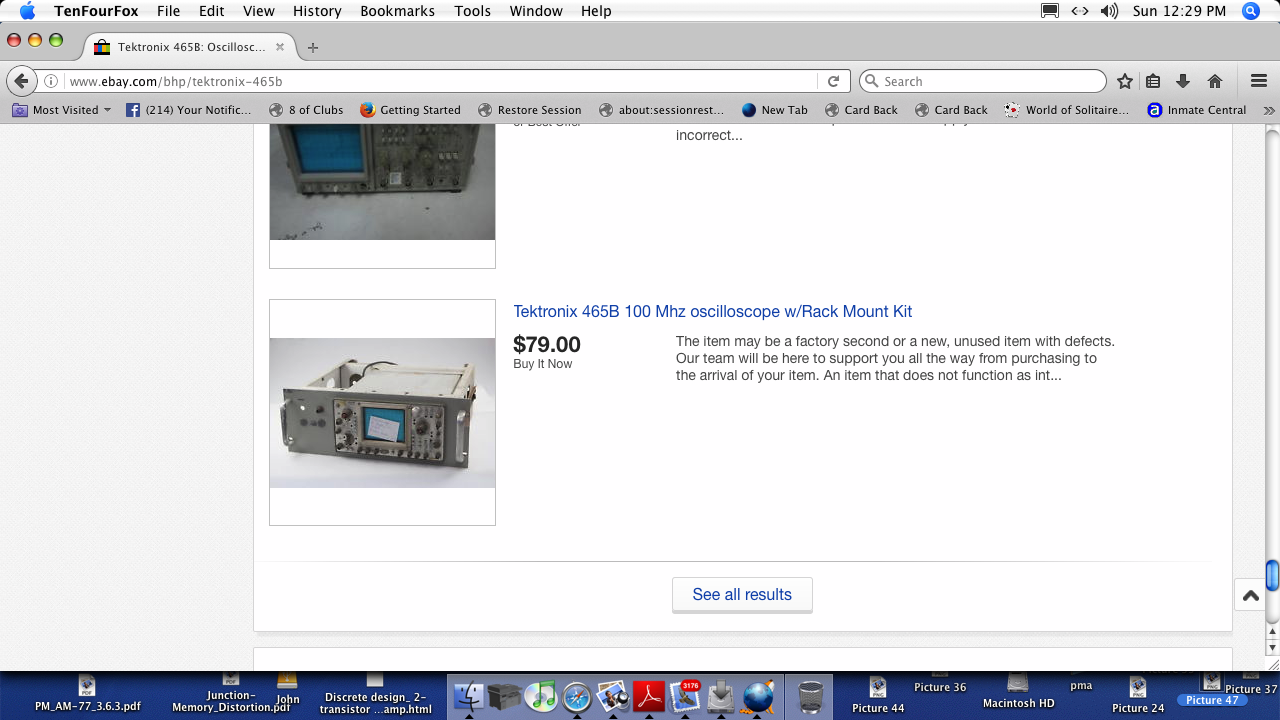Launch Finder from the Dock

click(x=469, y=697)
